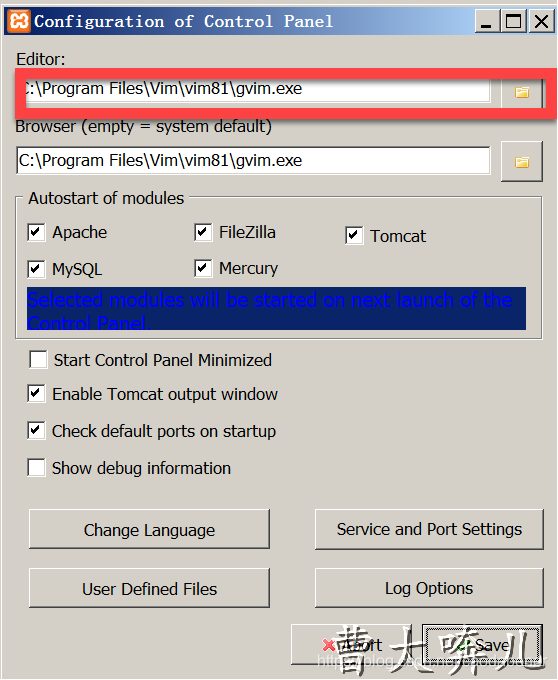Enable Start Control Panel Minimized
This screenshot has height=680, width=558.
(38, 360)
